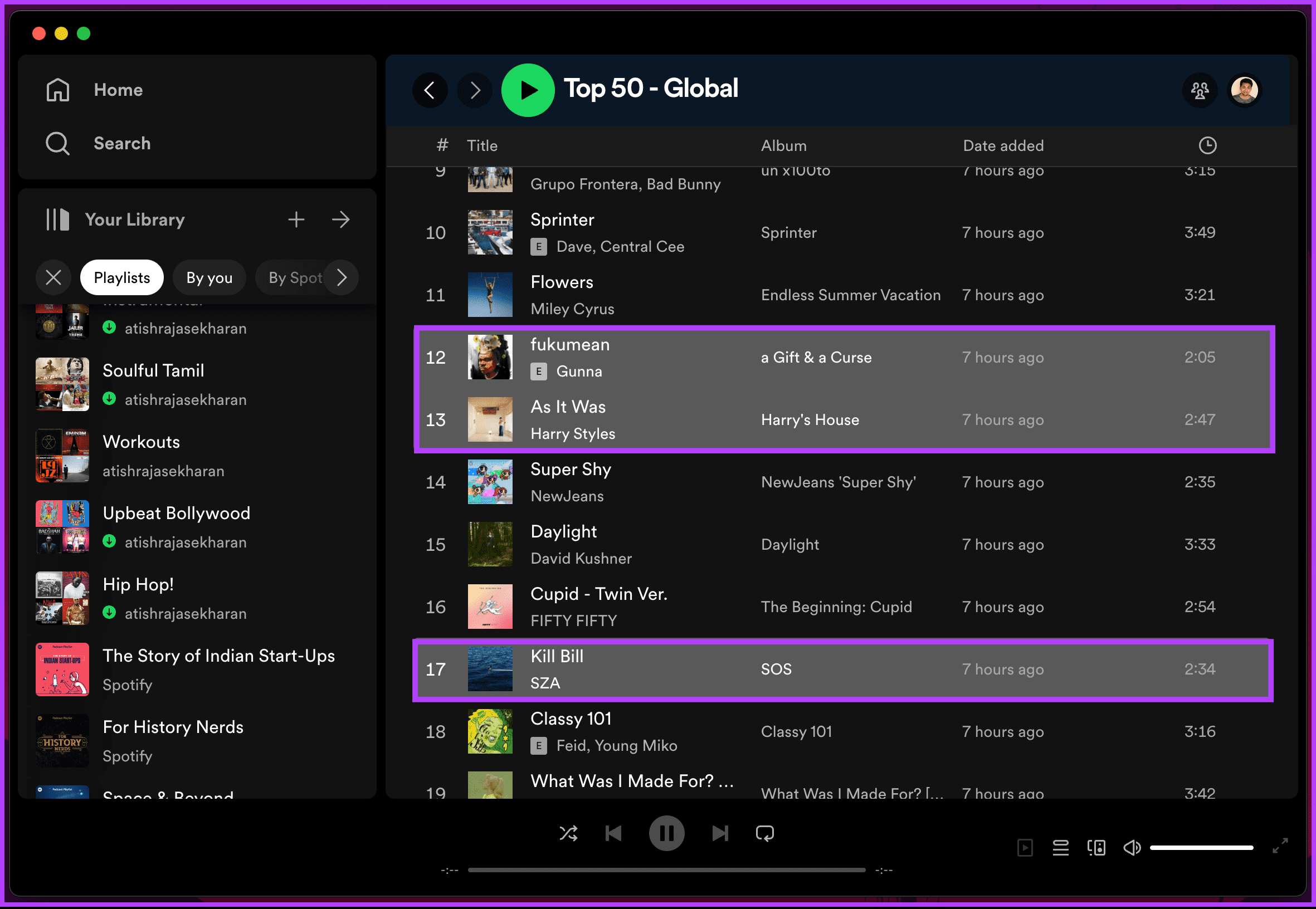Click Sprinter album art thumbnail
The image size is (1316, 909).
click(490, 232)
